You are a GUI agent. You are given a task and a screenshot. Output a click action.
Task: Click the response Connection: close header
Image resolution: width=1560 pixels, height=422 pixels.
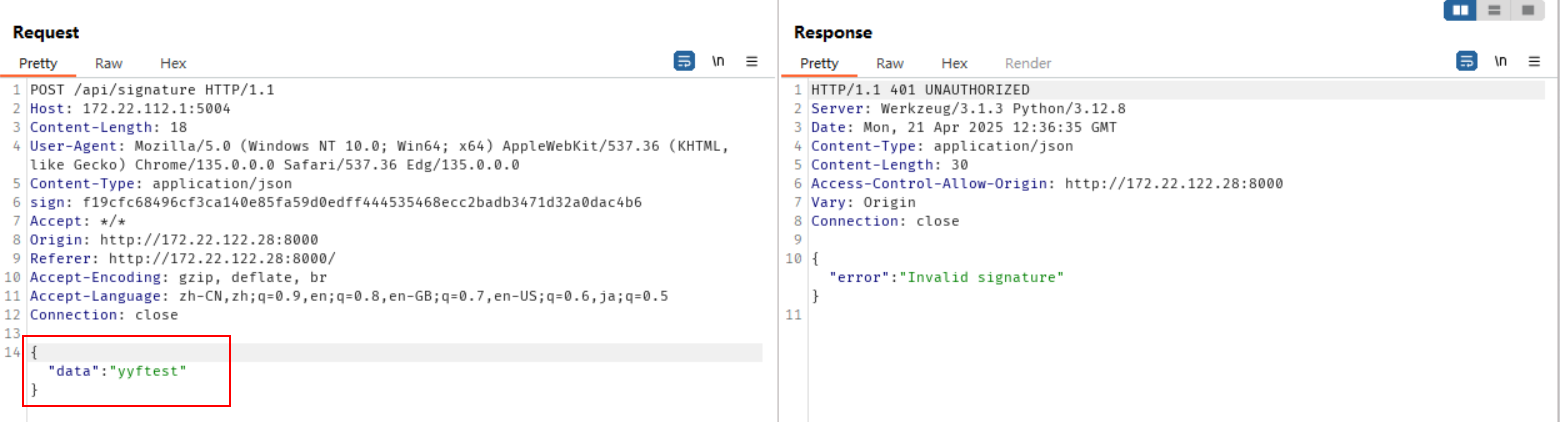(885, 221)
